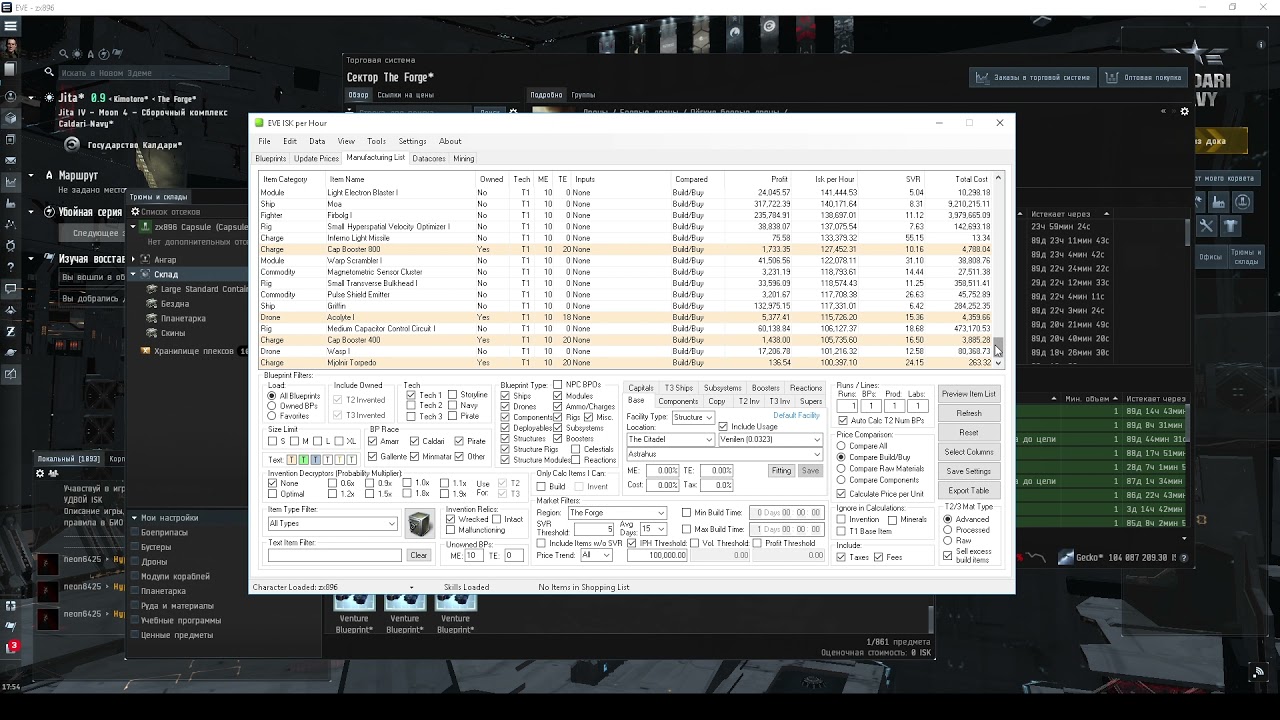Select the Owned BPs radio button
Viewport: 1280px width, 720px height.
272,406
